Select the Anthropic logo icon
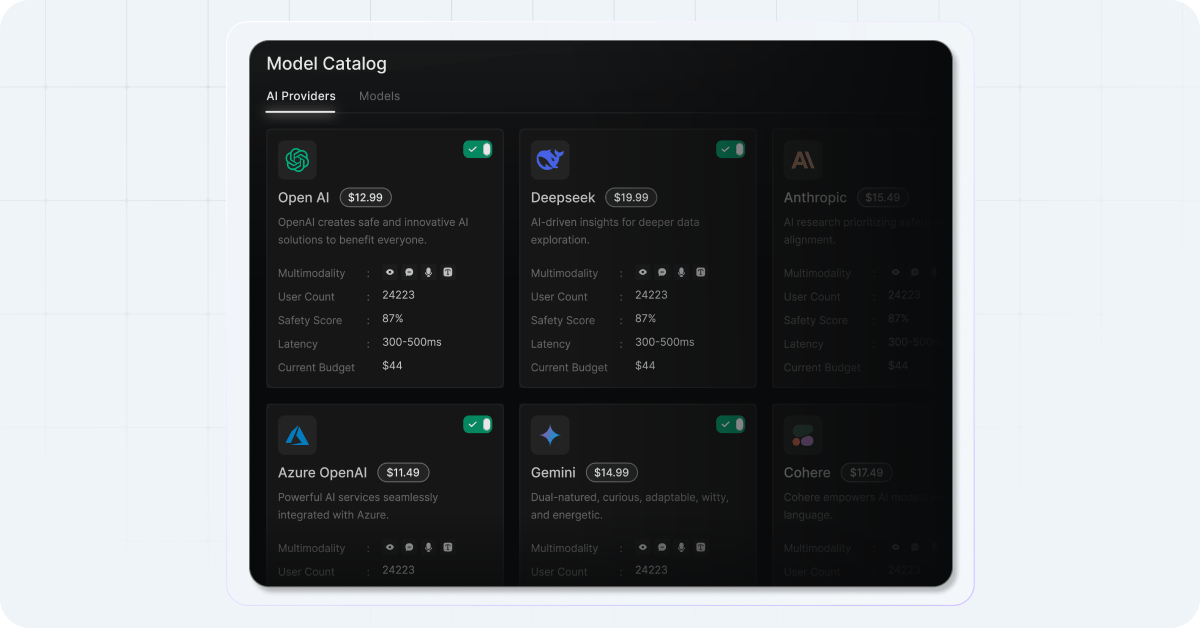 (802, 159)
